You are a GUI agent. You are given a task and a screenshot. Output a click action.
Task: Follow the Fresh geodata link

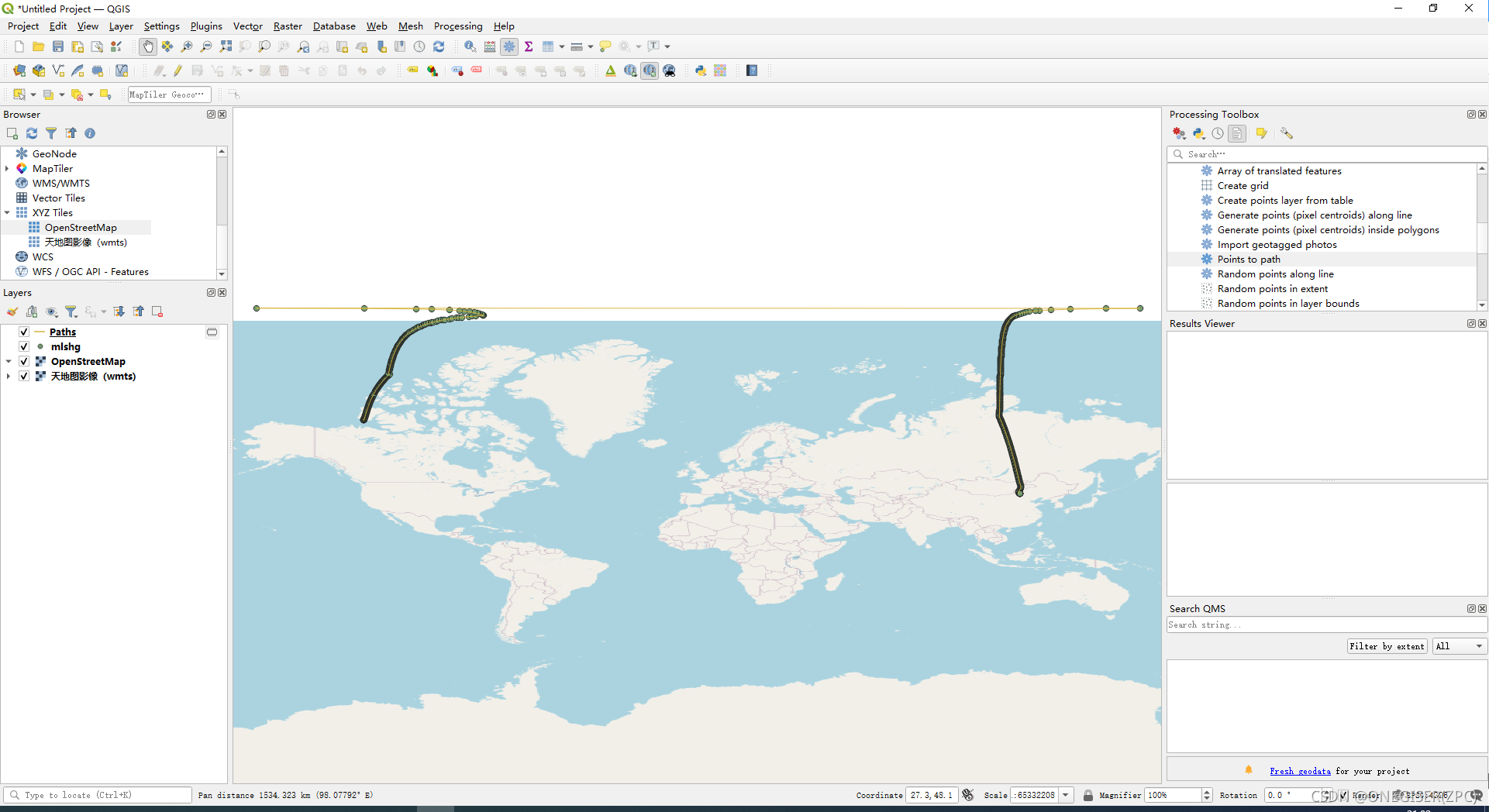[x=1300, y=771]
